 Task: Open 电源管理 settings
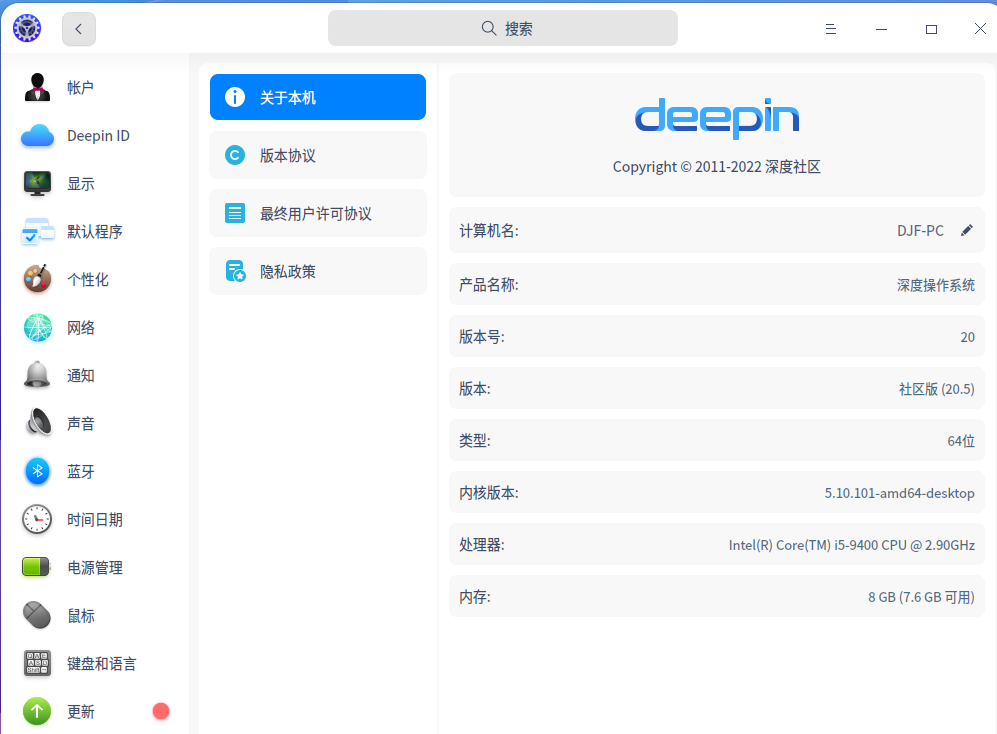click(x=95, y=567)
